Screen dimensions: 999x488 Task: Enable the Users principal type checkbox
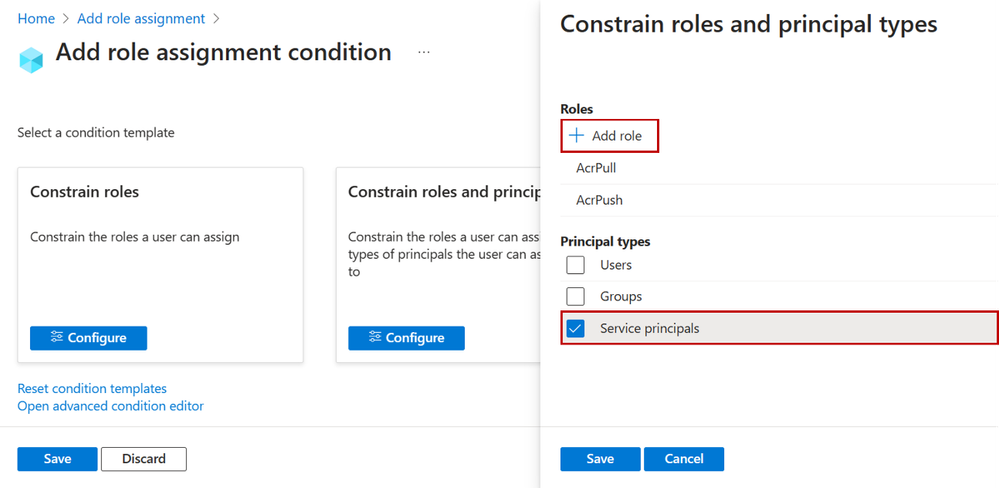click(x=576, y=265)
